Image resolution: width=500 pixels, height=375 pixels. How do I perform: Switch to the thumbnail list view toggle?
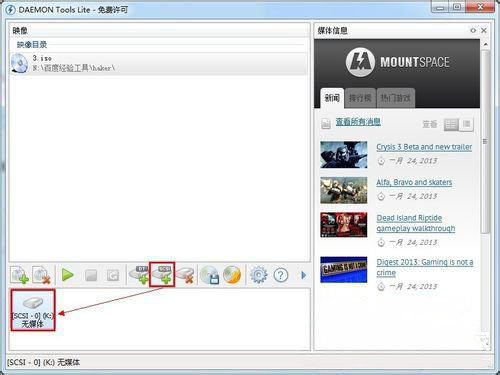click(451, 125)
